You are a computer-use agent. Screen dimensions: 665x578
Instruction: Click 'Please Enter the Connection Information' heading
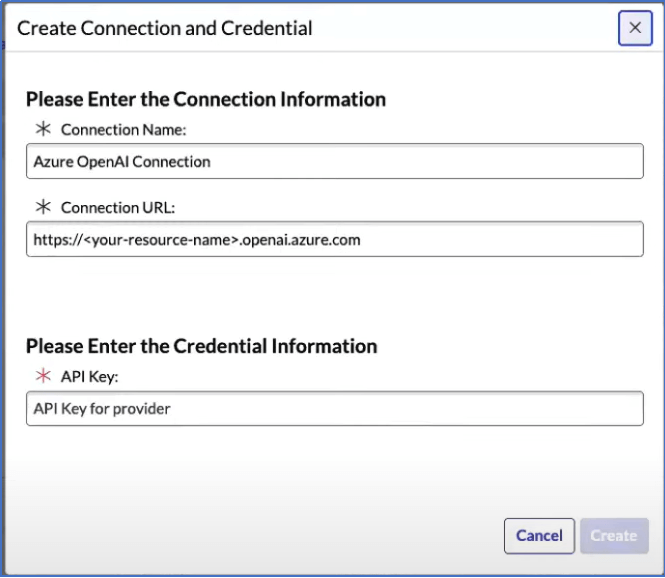click(206, 99)
